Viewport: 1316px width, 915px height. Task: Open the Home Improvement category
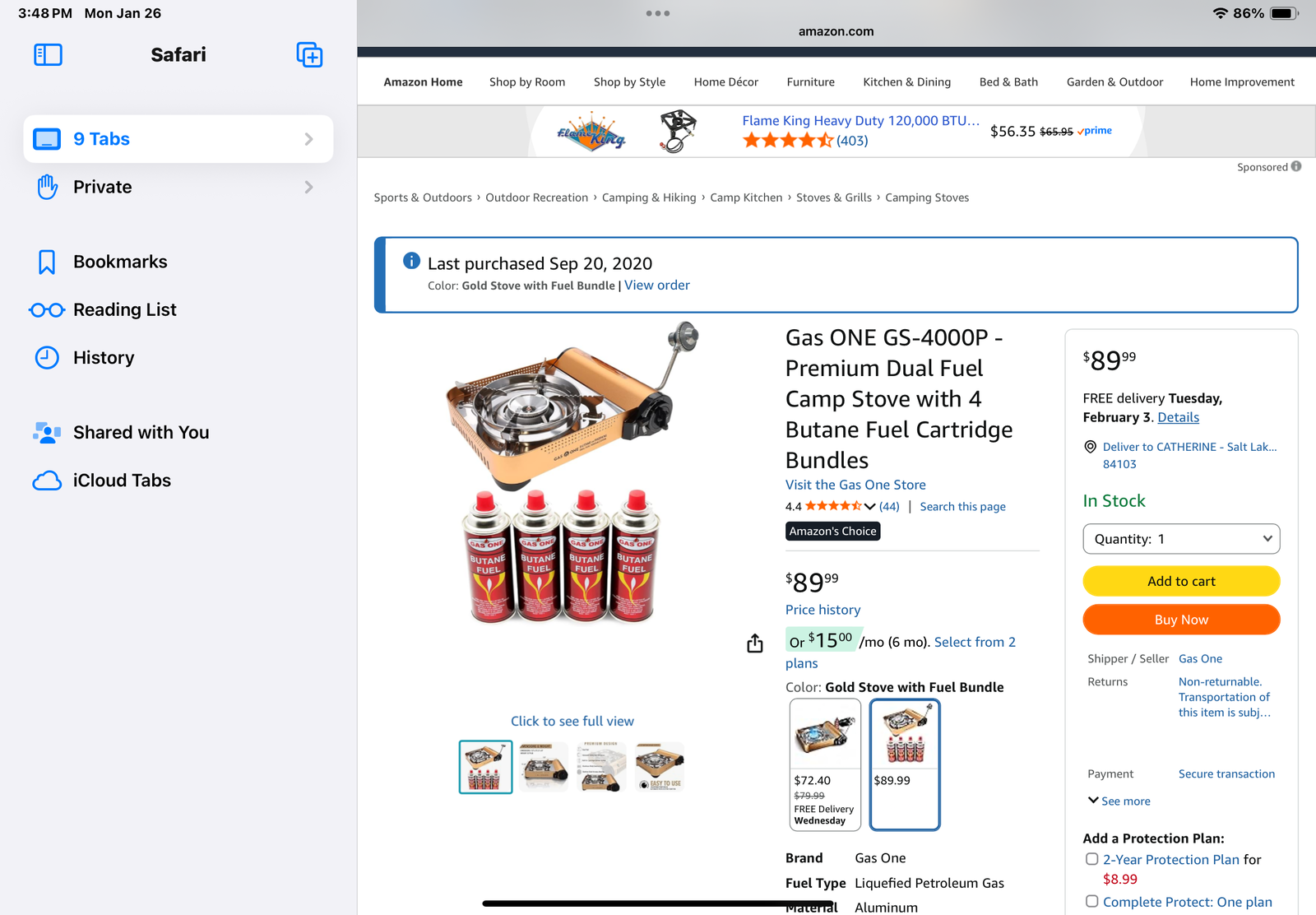click(1242, 81)
